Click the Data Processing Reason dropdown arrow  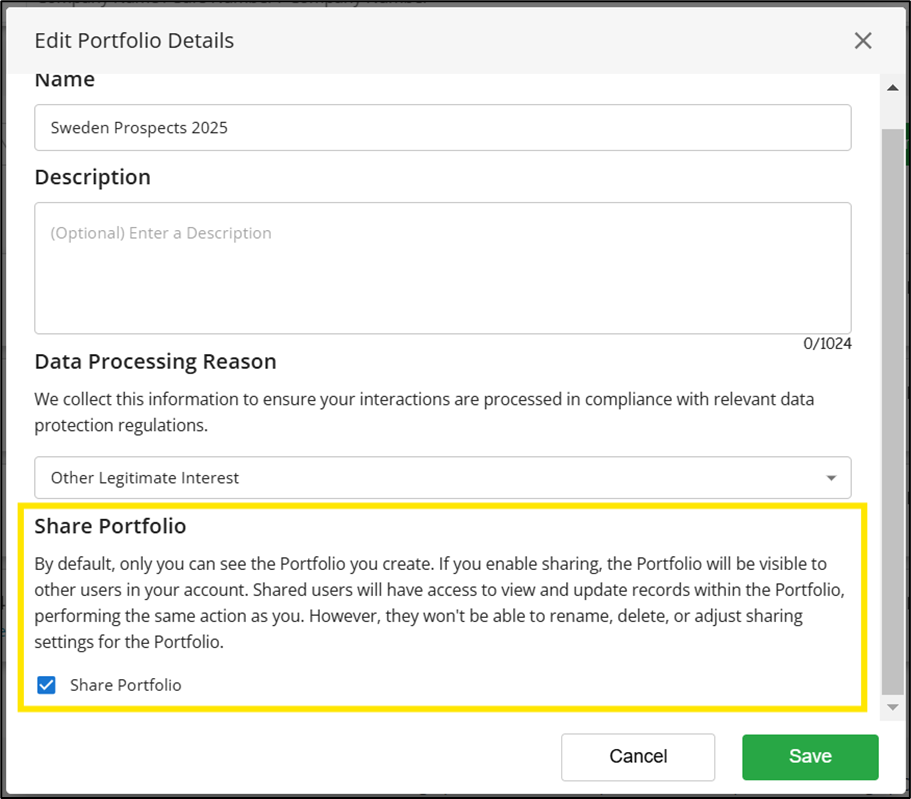coord(831,478)
